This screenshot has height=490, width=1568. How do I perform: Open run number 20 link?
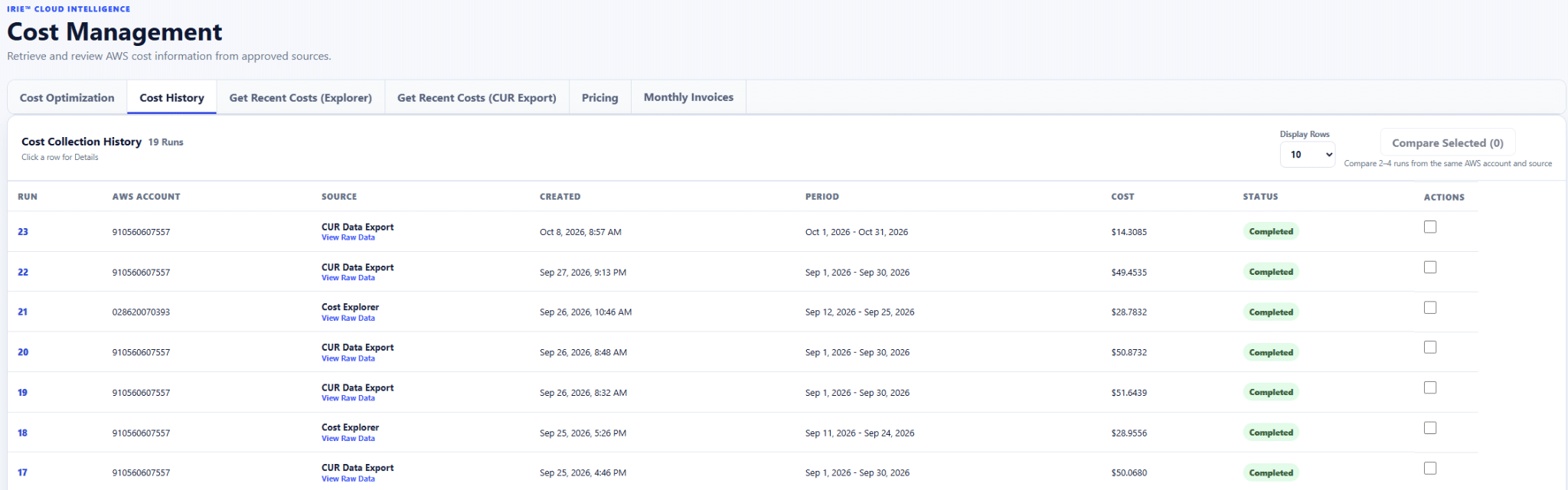pos(23,352)
